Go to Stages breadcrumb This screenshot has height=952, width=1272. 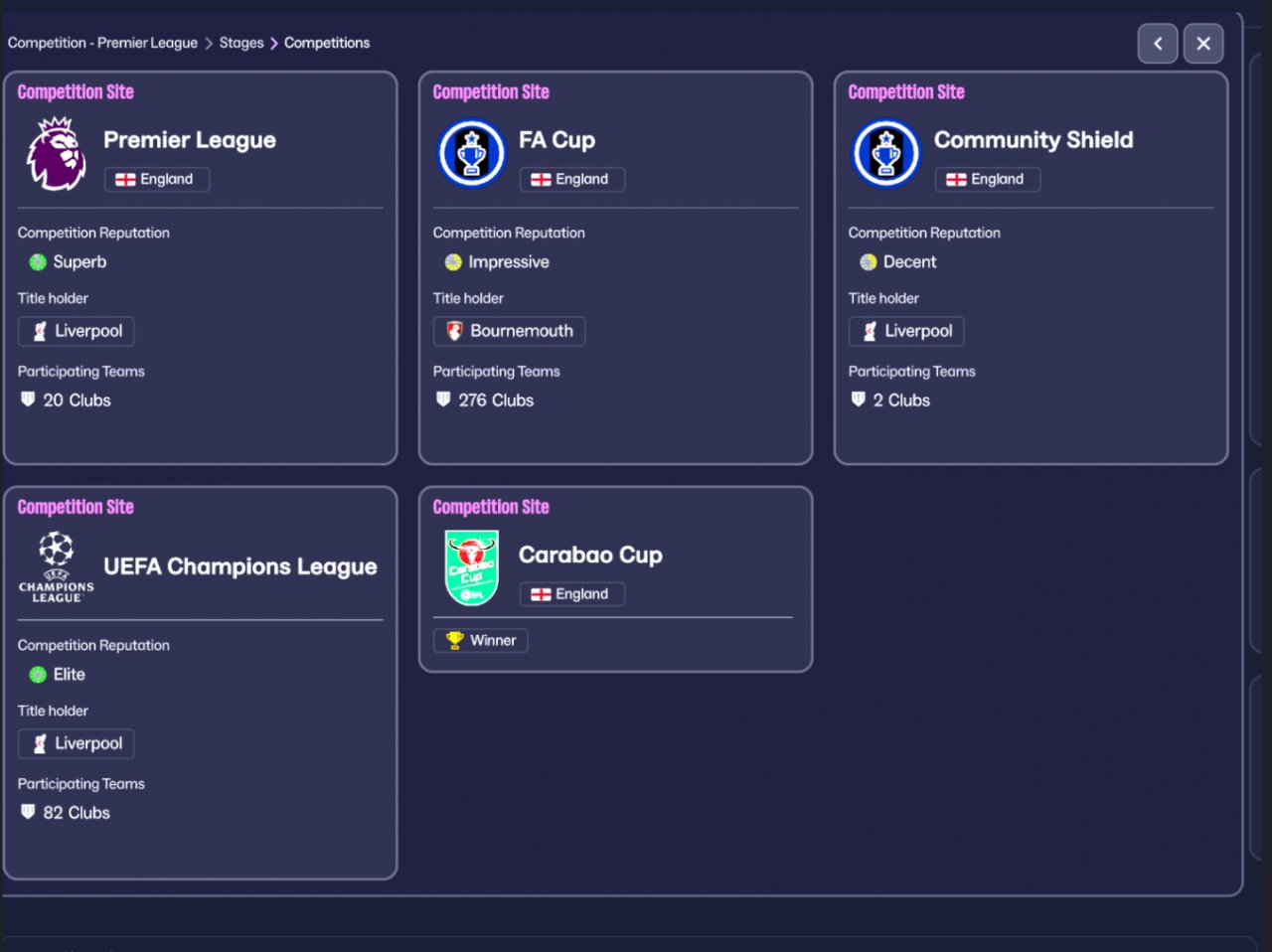(241, 43)
